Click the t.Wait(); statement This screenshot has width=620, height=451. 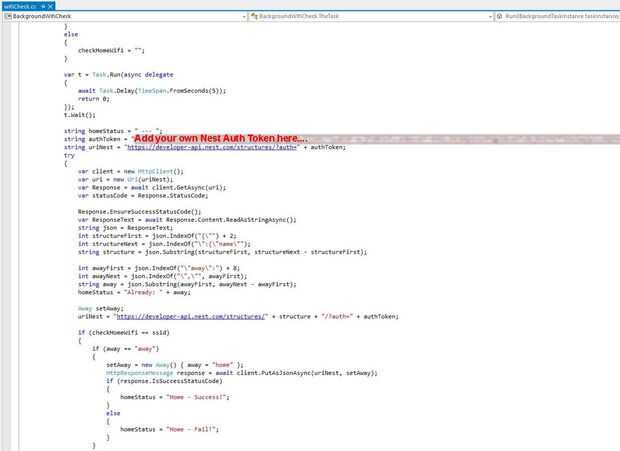pyautogui.click(x=79, y=115)
